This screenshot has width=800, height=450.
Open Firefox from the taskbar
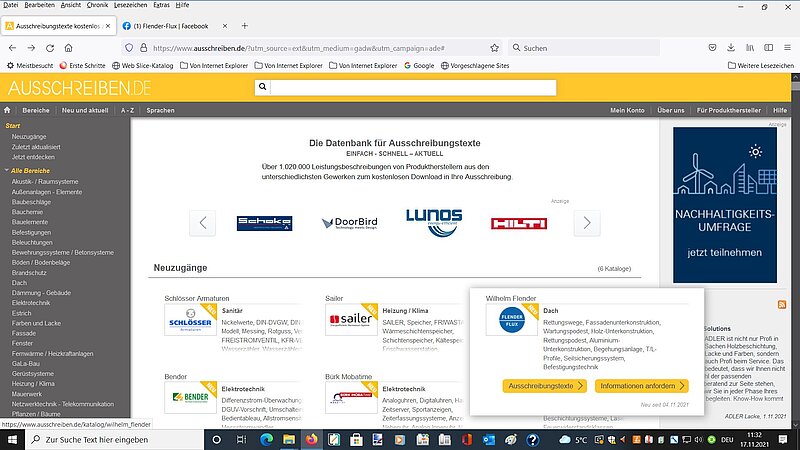coord(311,439)
